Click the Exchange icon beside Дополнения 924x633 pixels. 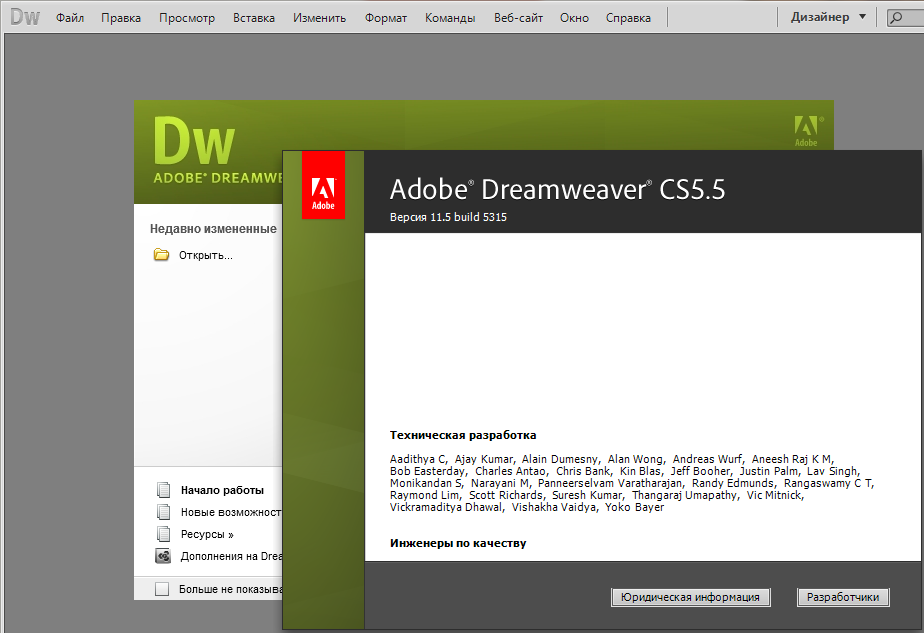(163, 556)
